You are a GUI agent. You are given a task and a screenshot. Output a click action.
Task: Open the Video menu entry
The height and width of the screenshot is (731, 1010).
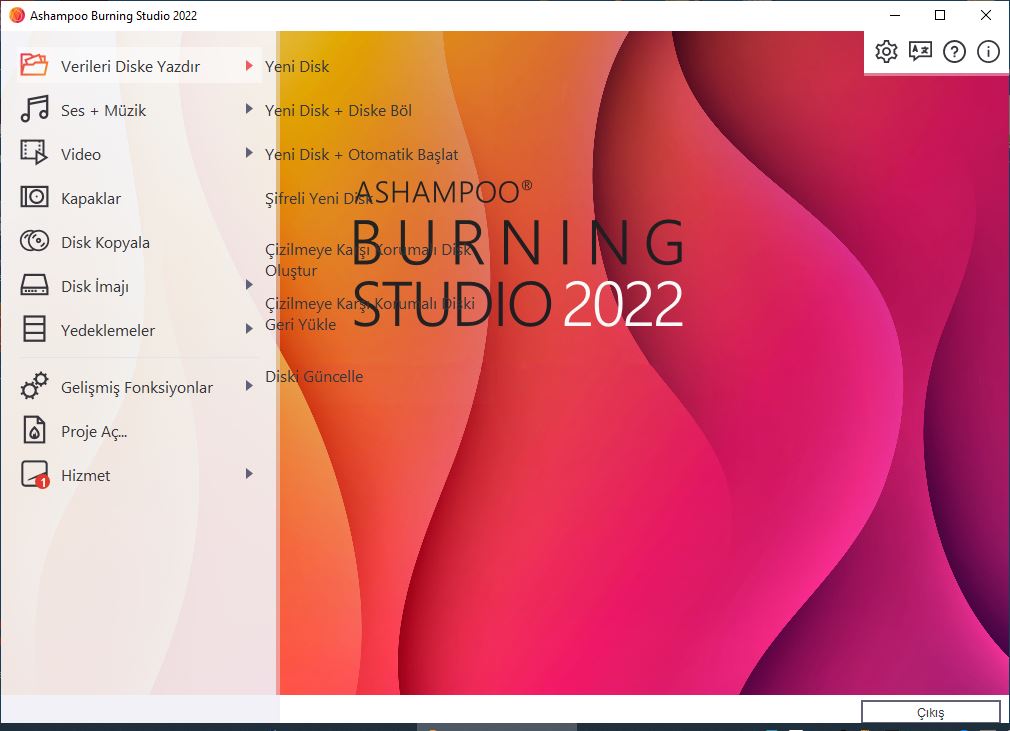(139, 153)
